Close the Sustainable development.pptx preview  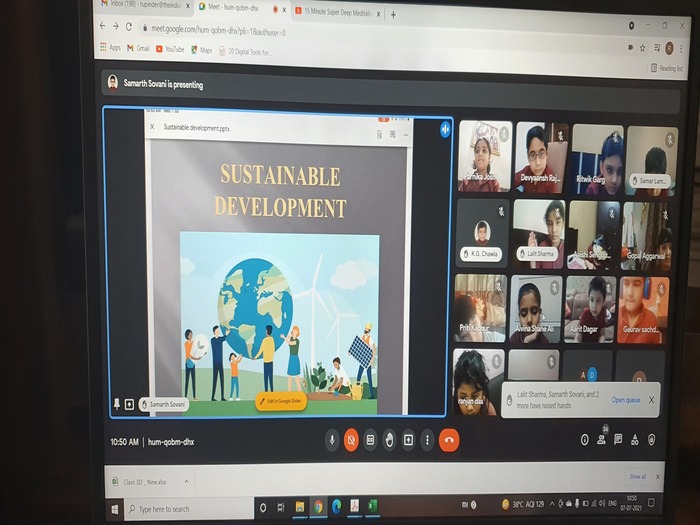click(x=152, y=127)
